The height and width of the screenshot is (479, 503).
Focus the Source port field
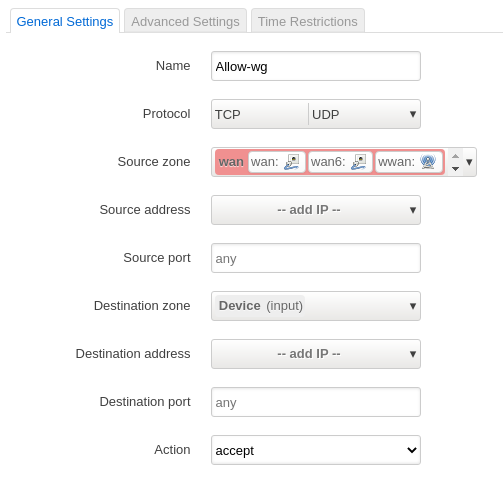(316, 258)
